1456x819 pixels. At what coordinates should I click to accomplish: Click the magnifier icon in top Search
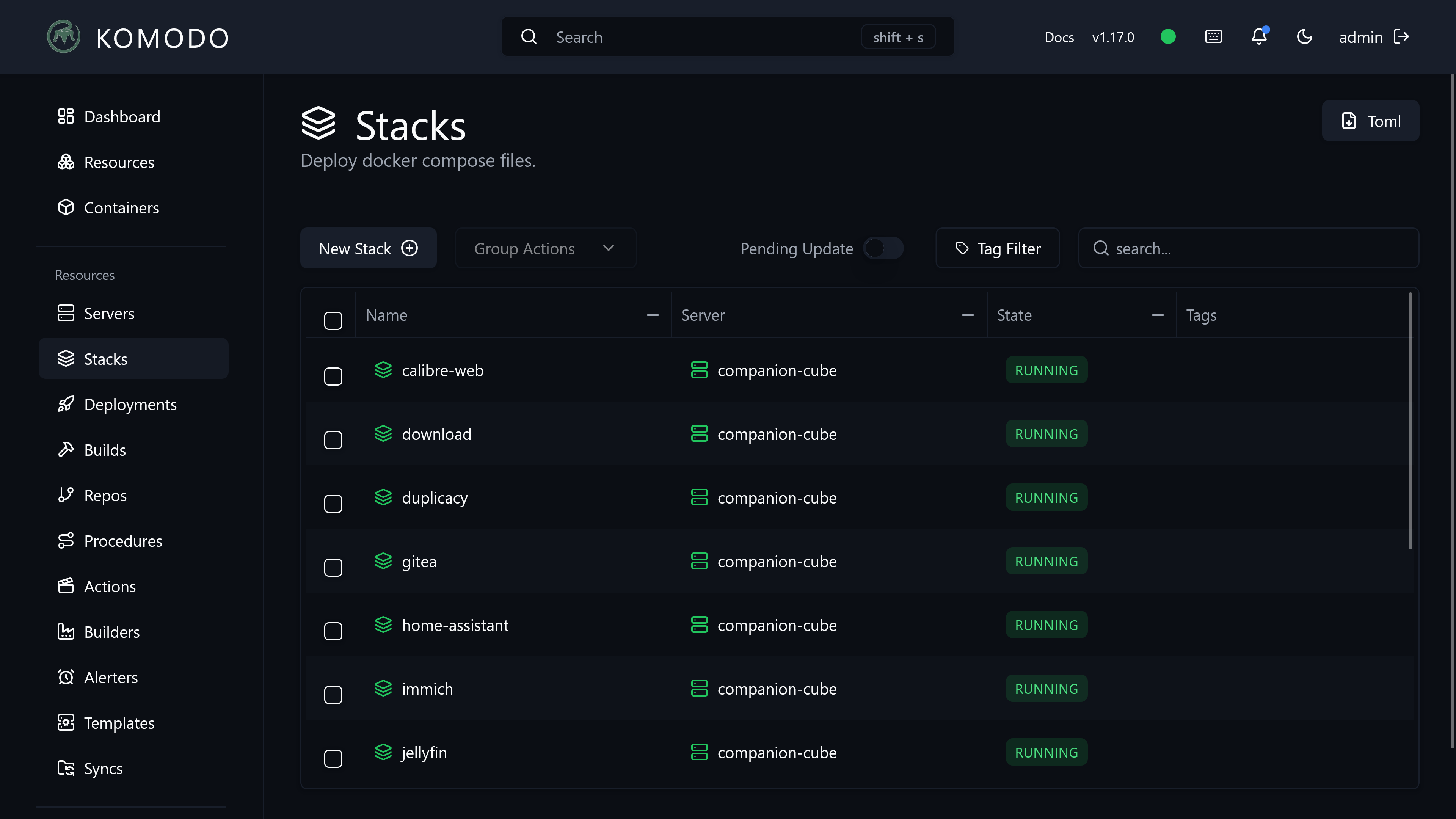pyautogui.click(x=529, y=37)
